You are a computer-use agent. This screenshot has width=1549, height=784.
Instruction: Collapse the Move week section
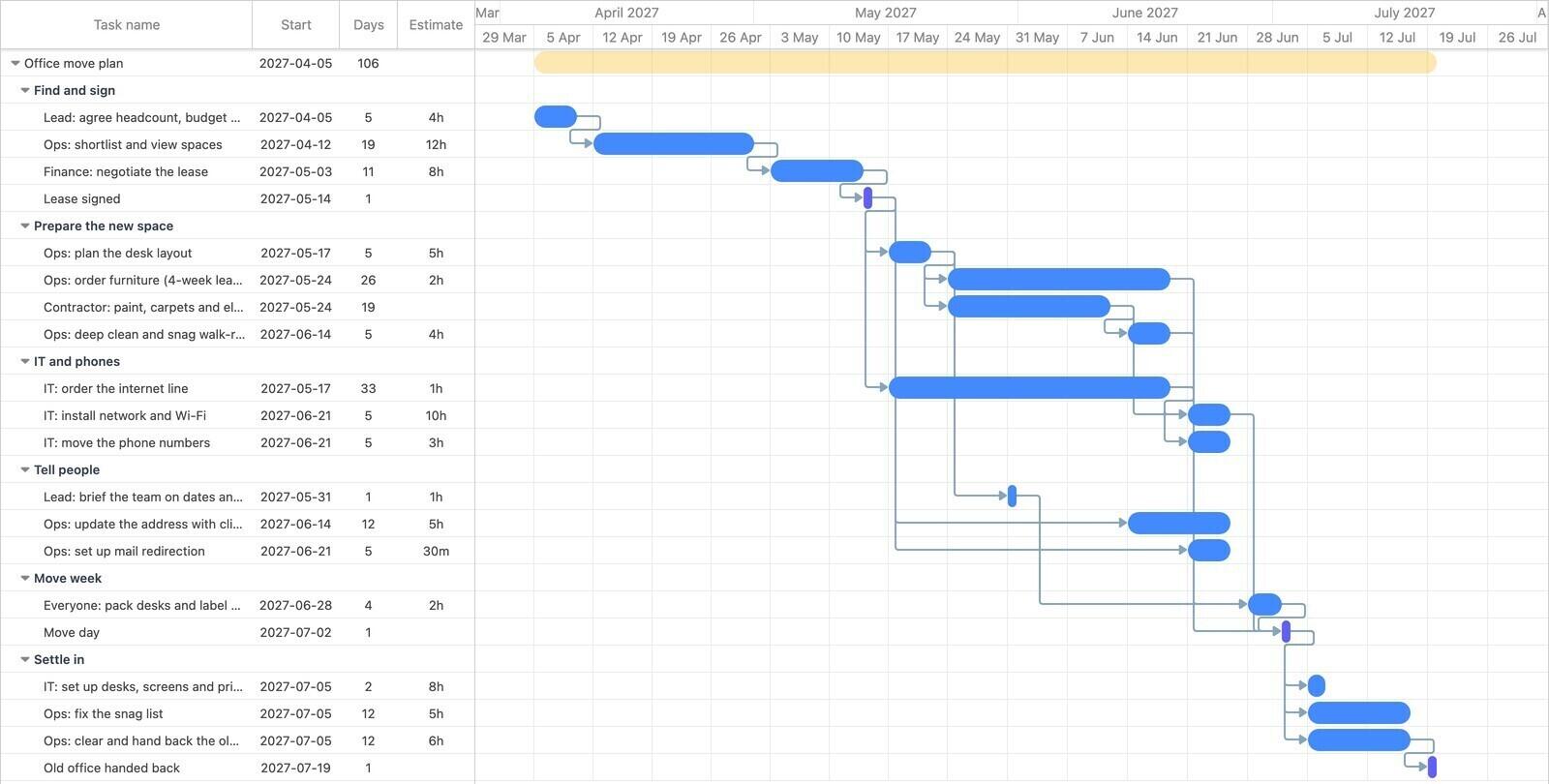pyautogui.click(x=25, y=578)
